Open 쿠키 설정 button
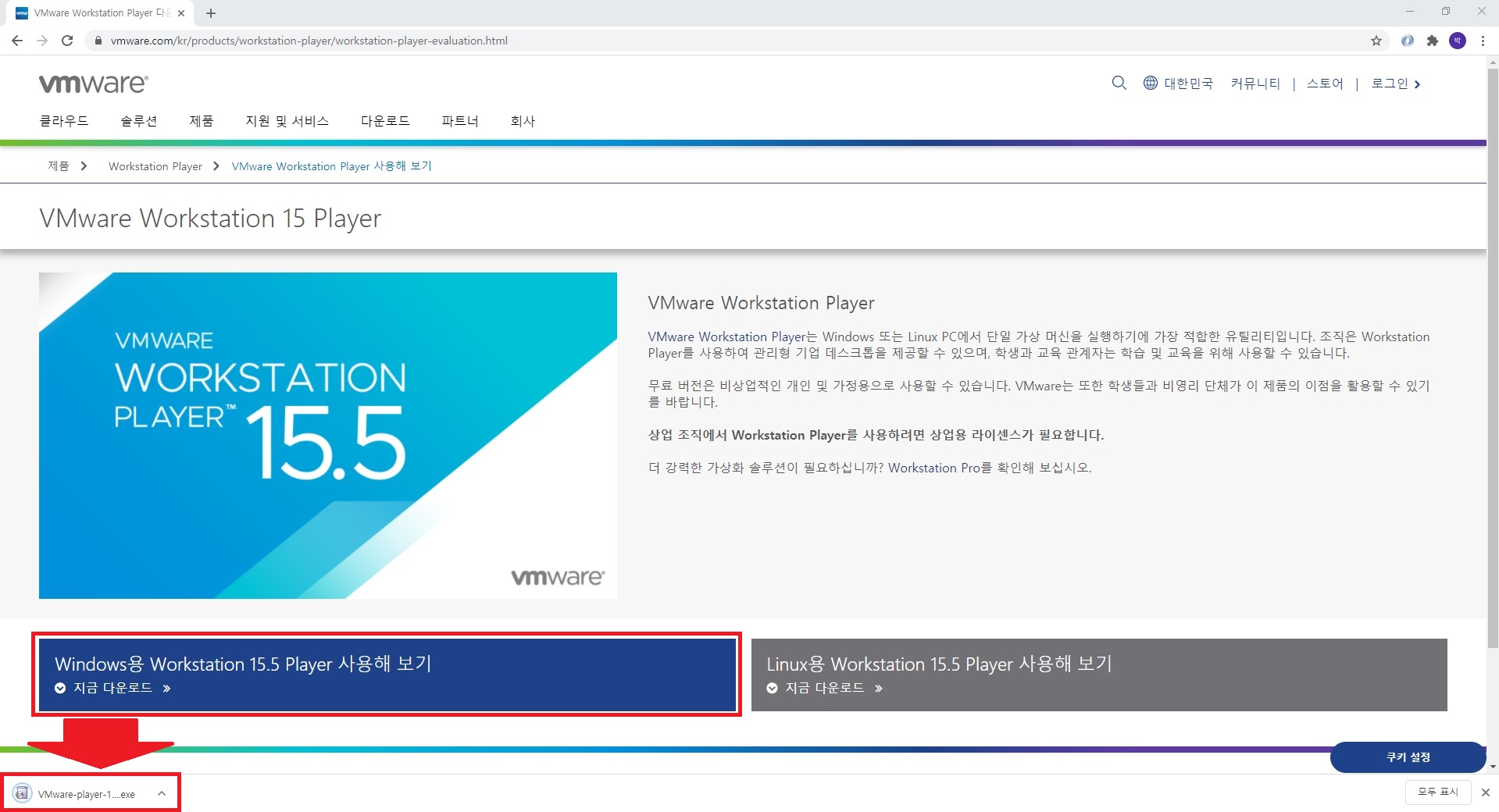1499x812 pixels. pyautogui.click(x=1408, y=757)
